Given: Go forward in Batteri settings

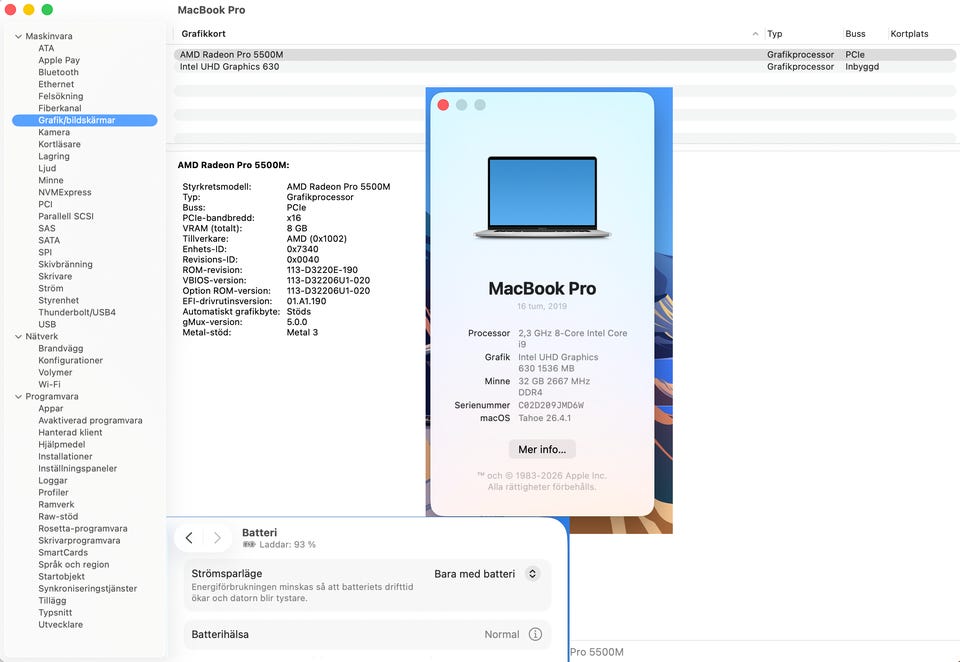Looking at the screenshot, I should click(x=217, y=538).
